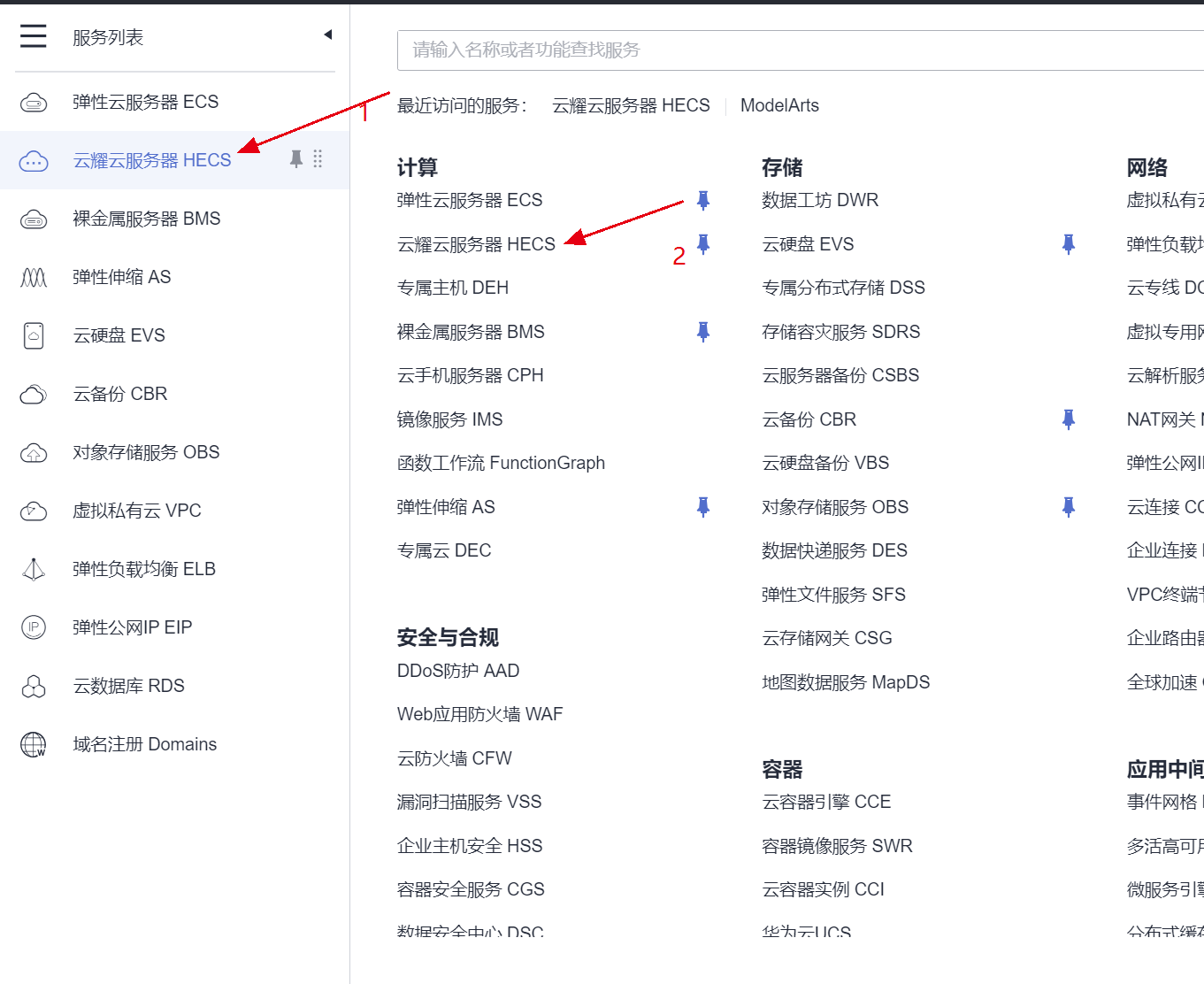Screen dimensions: 1204x984
Task: Click the BMS bare metal sidebar icon
Action: pyautogui.click(x=34, y=219)
